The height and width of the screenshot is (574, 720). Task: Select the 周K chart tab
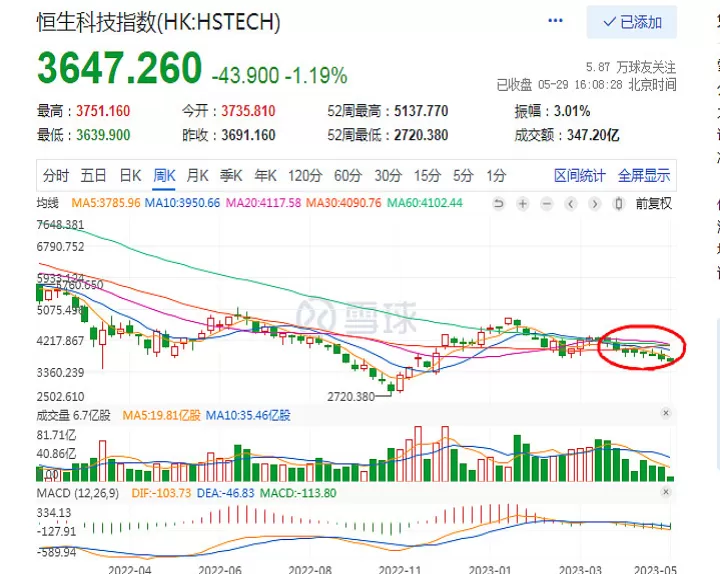(x=164, y=176)
